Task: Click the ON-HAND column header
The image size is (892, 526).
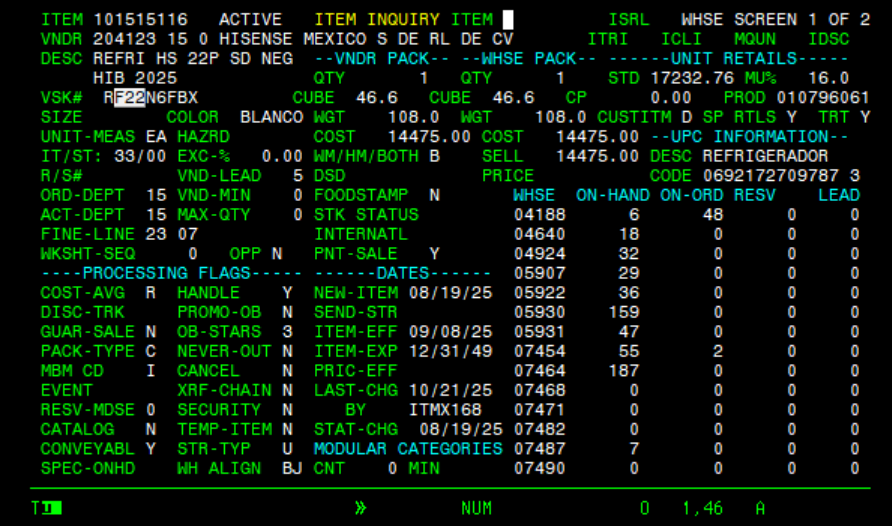Action: click(613, 196)
